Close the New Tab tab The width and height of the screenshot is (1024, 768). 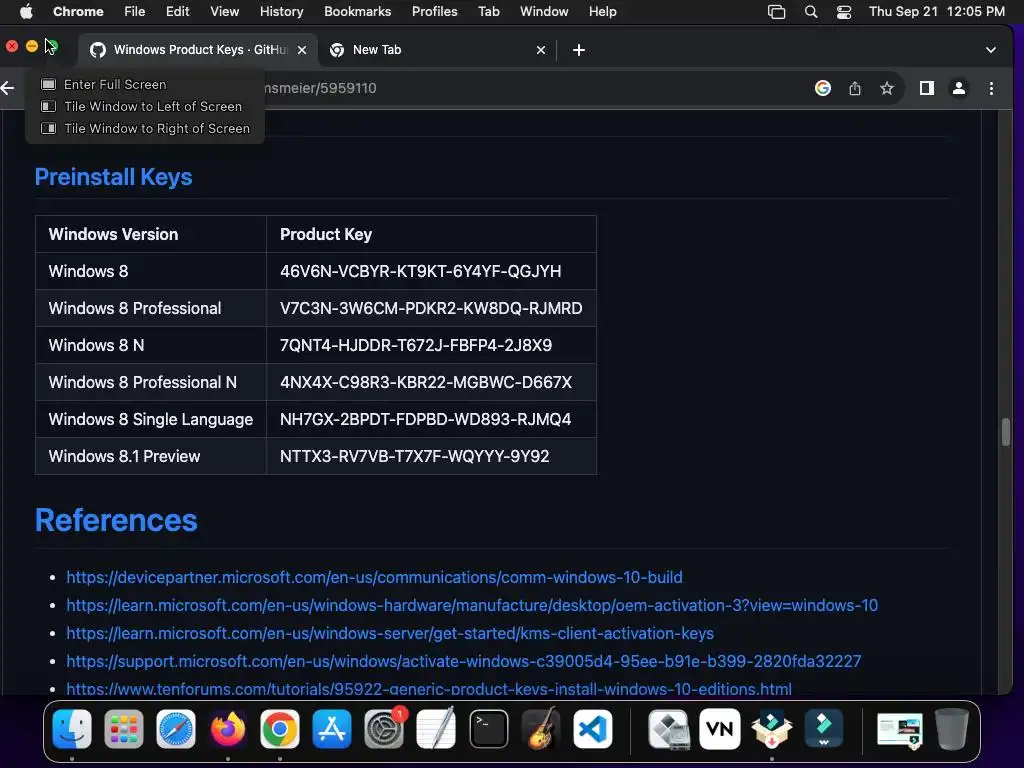[541, 50]
